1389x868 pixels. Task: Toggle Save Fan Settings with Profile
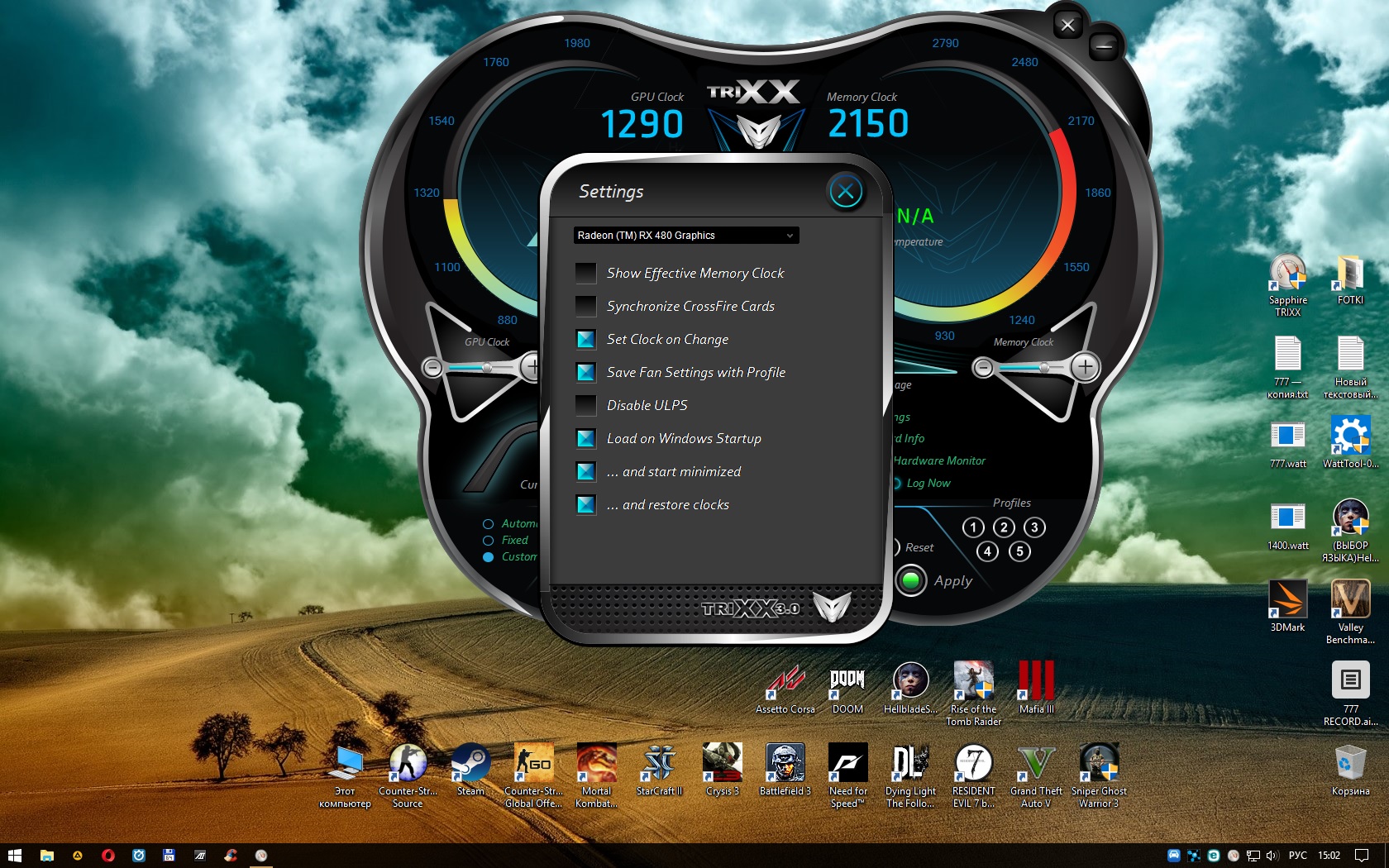585,372
